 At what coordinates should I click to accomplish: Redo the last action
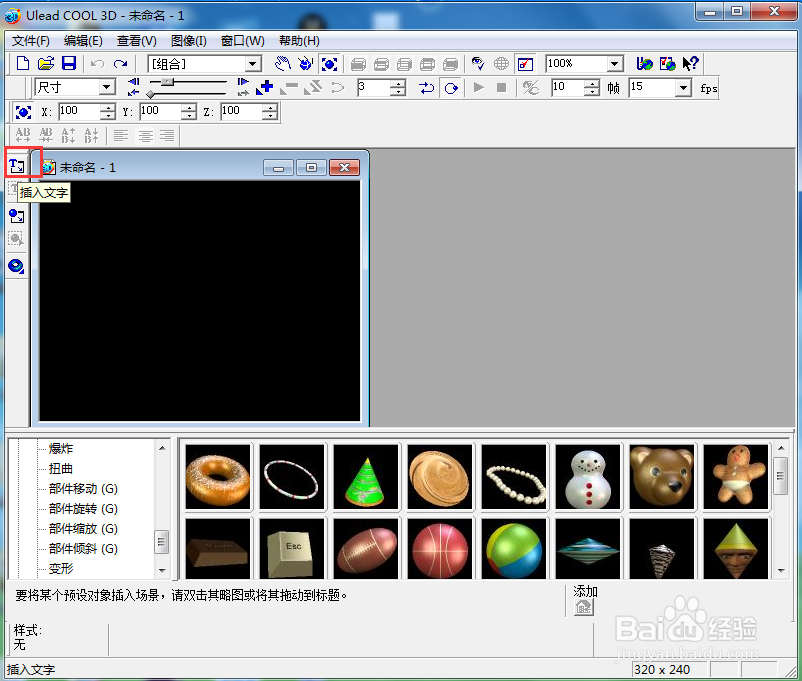pos(120,63)
